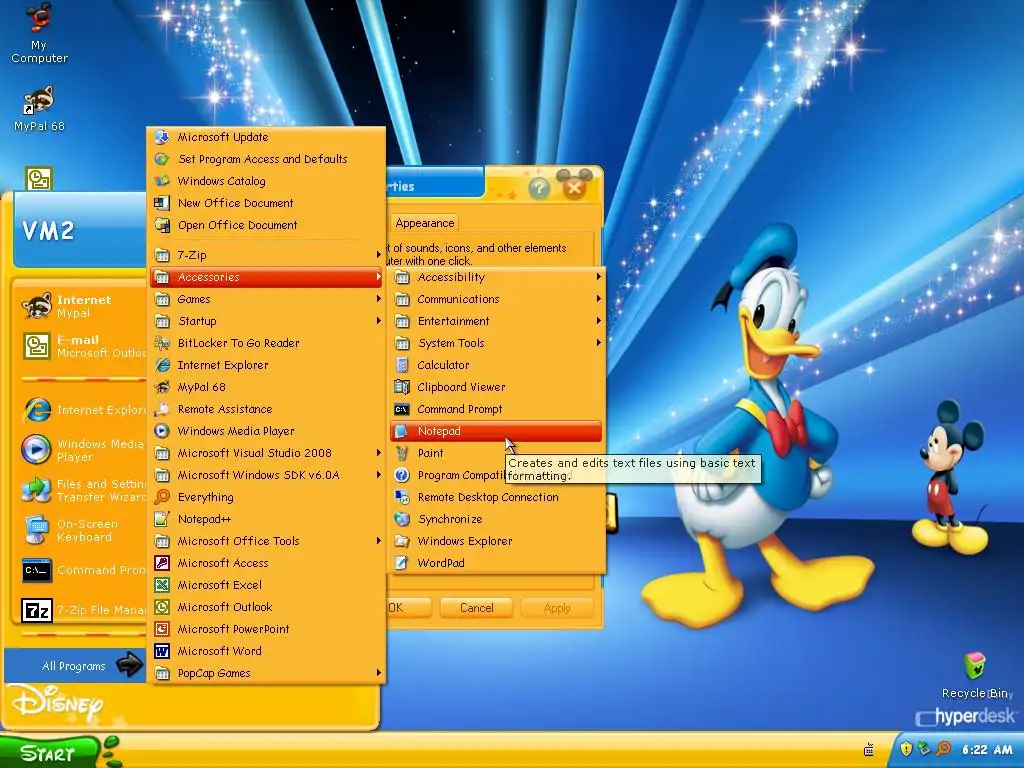The image size is (1024, 768).
Task: Click the Windows Explorer icon in Accessories
Action: [402, 541]
